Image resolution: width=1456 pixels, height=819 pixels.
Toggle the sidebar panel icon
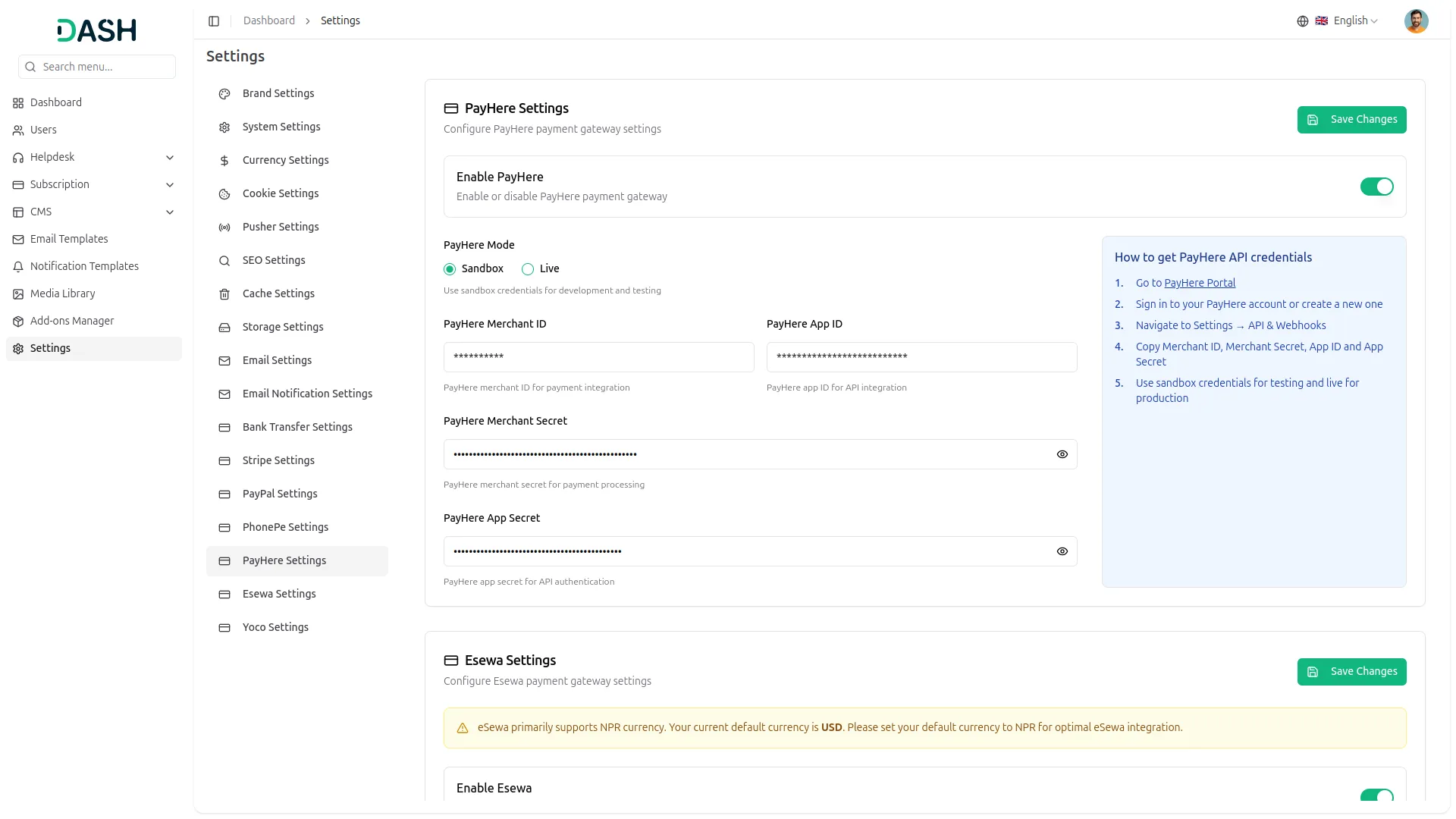click(x=214, y=21)
